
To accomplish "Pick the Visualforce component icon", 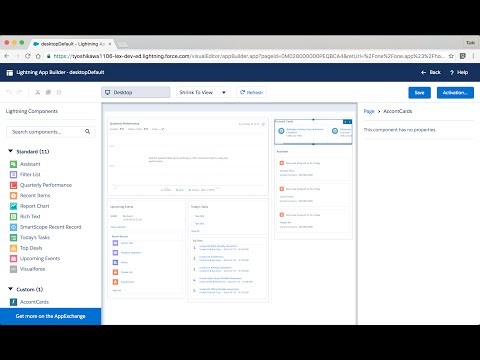I will pyautogui.click(x=13, y=269).
